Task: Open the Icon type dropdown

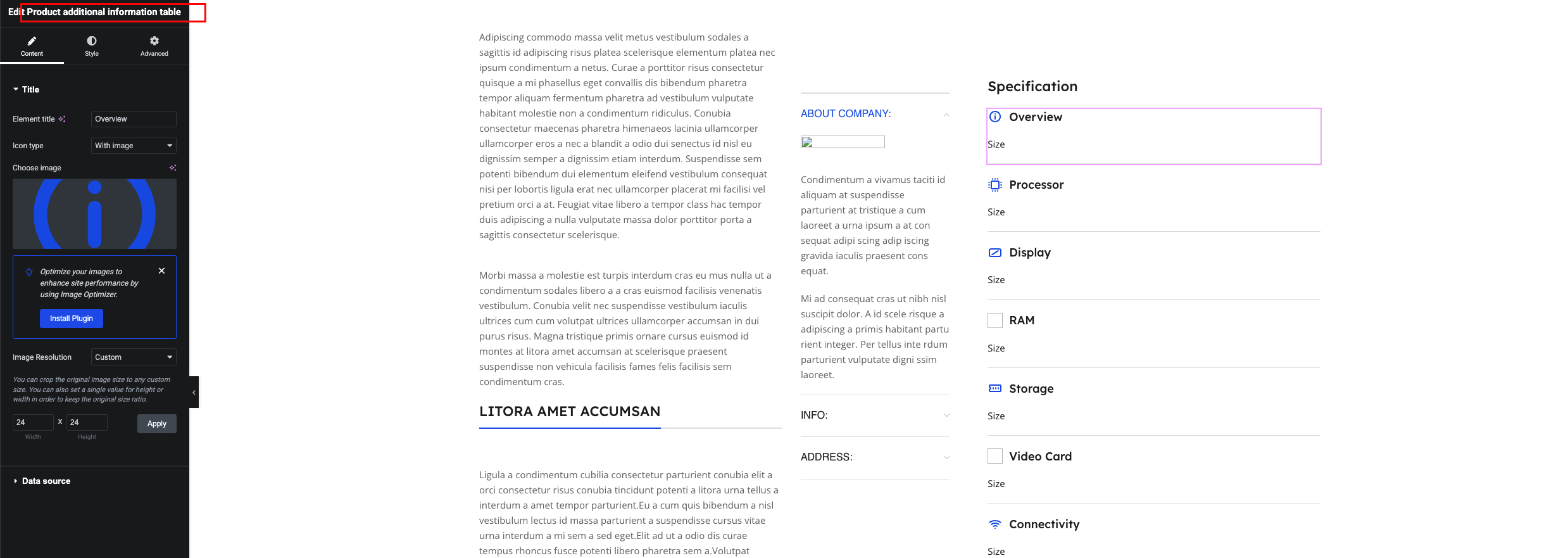Action: 134,146
